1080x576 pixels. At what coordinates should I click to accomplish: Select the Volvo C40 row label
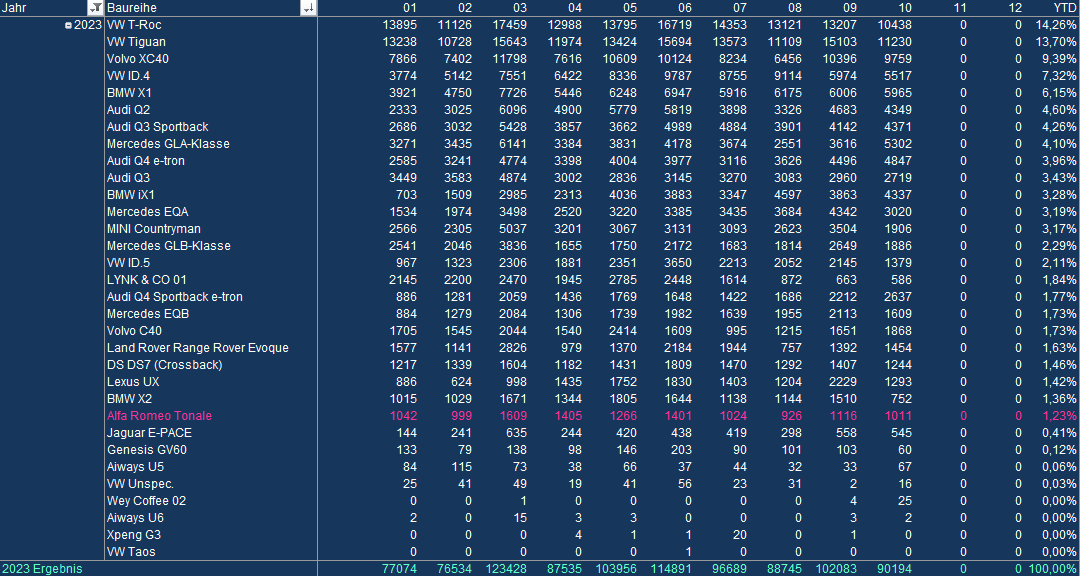[134, 331]
